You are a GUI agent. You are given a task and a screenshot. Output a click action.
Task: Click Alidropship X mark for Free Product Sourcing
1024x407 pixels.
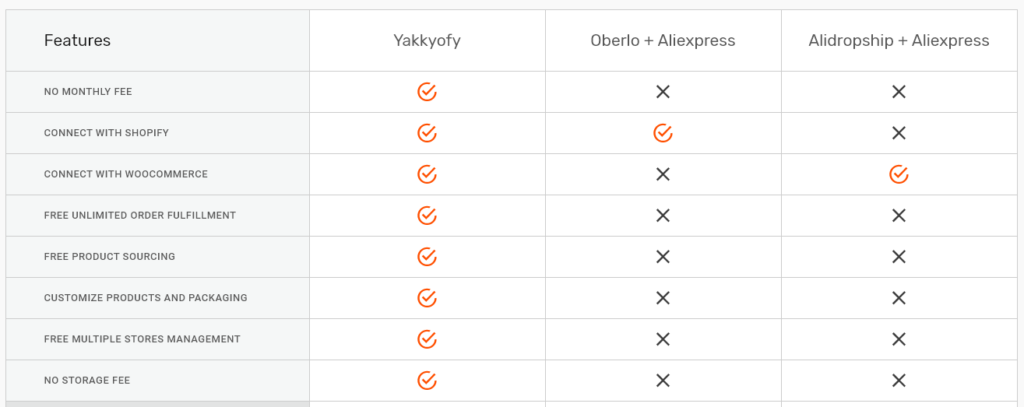(899, 257)
